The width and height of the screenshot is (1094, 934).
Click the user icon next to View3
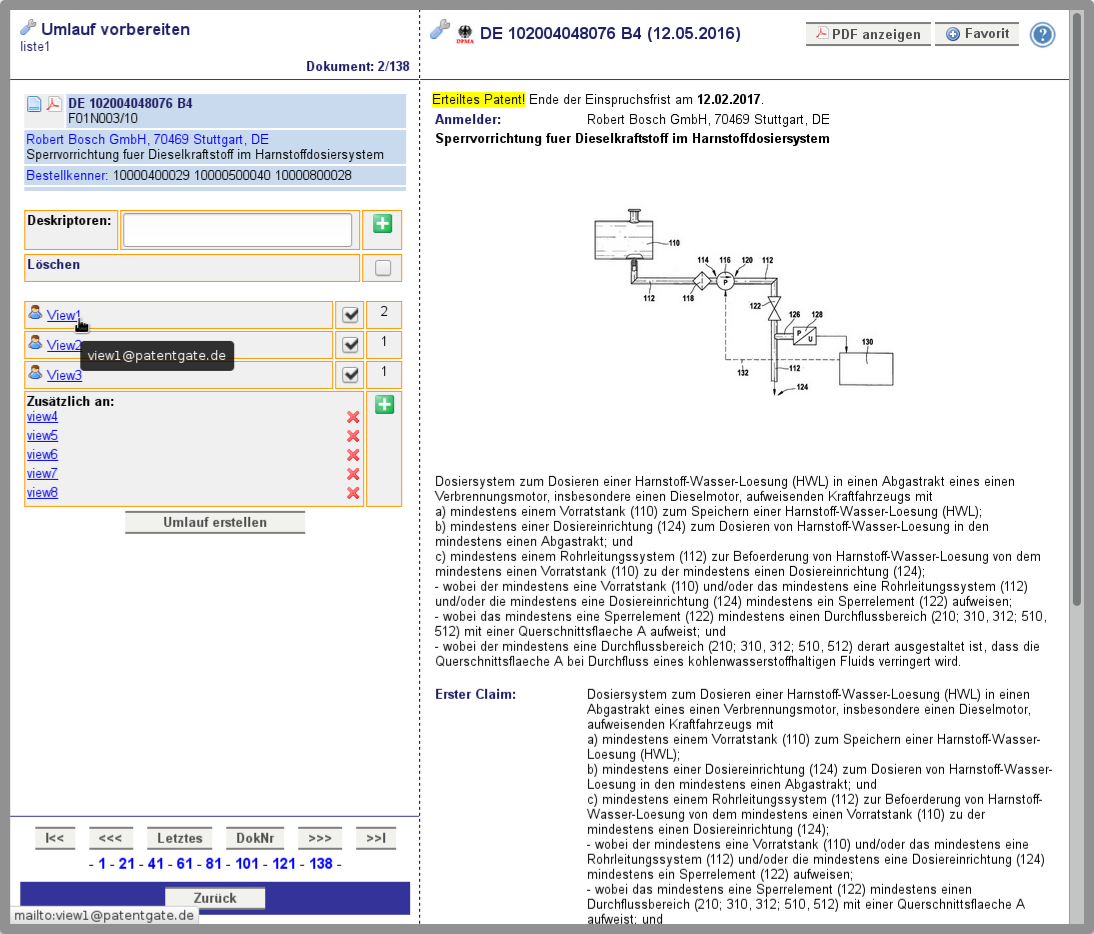pos(35,373)
